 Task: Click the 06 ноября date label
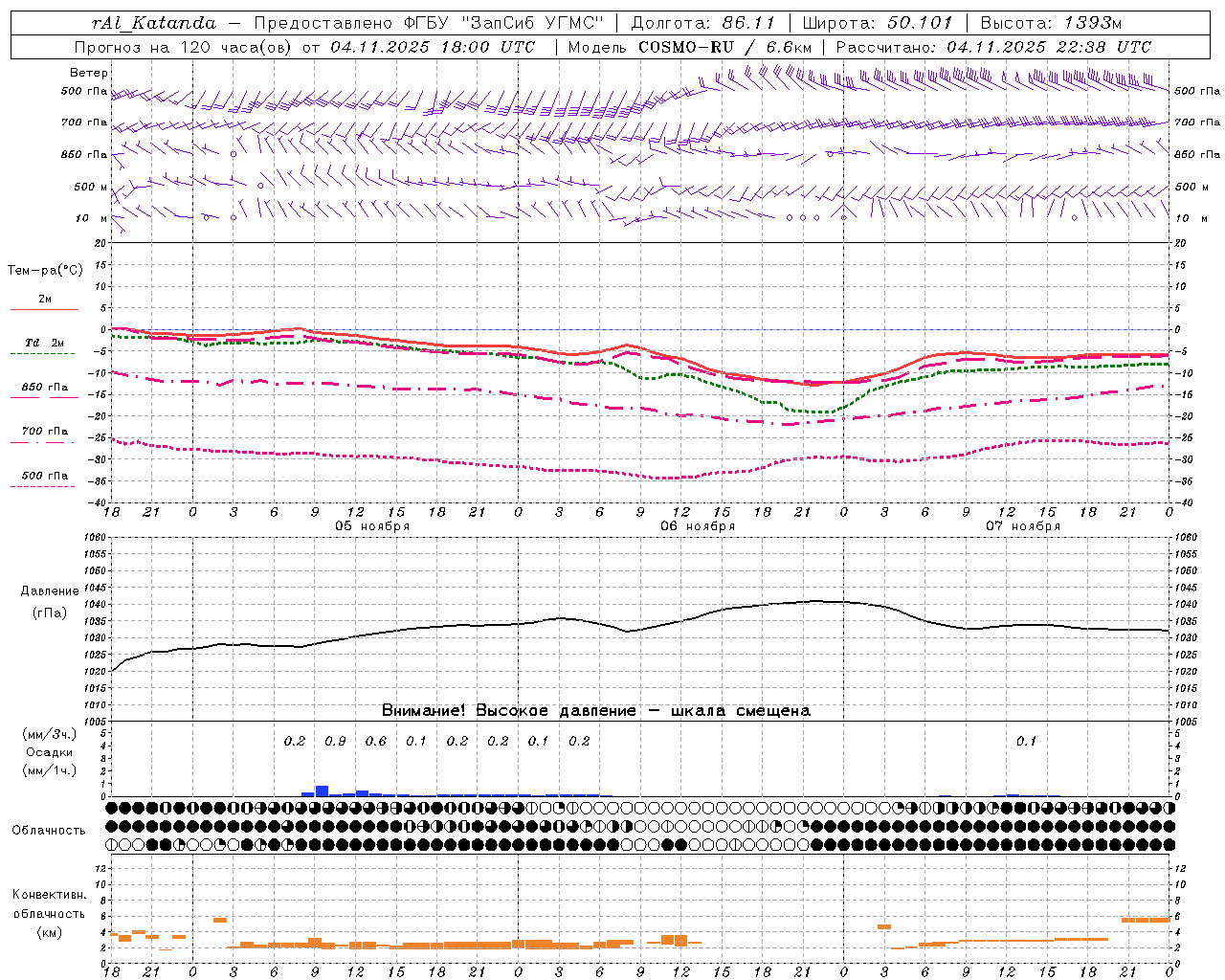(x=698, y=526)
